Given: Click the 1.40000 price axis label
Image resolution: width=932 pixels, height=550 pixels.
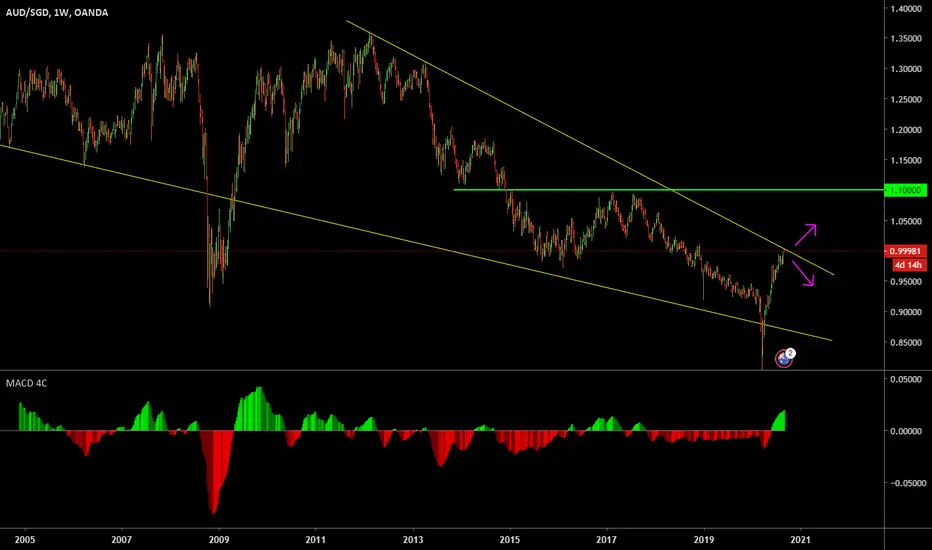Looking at the screenshot, I should [x=906, y=8].
